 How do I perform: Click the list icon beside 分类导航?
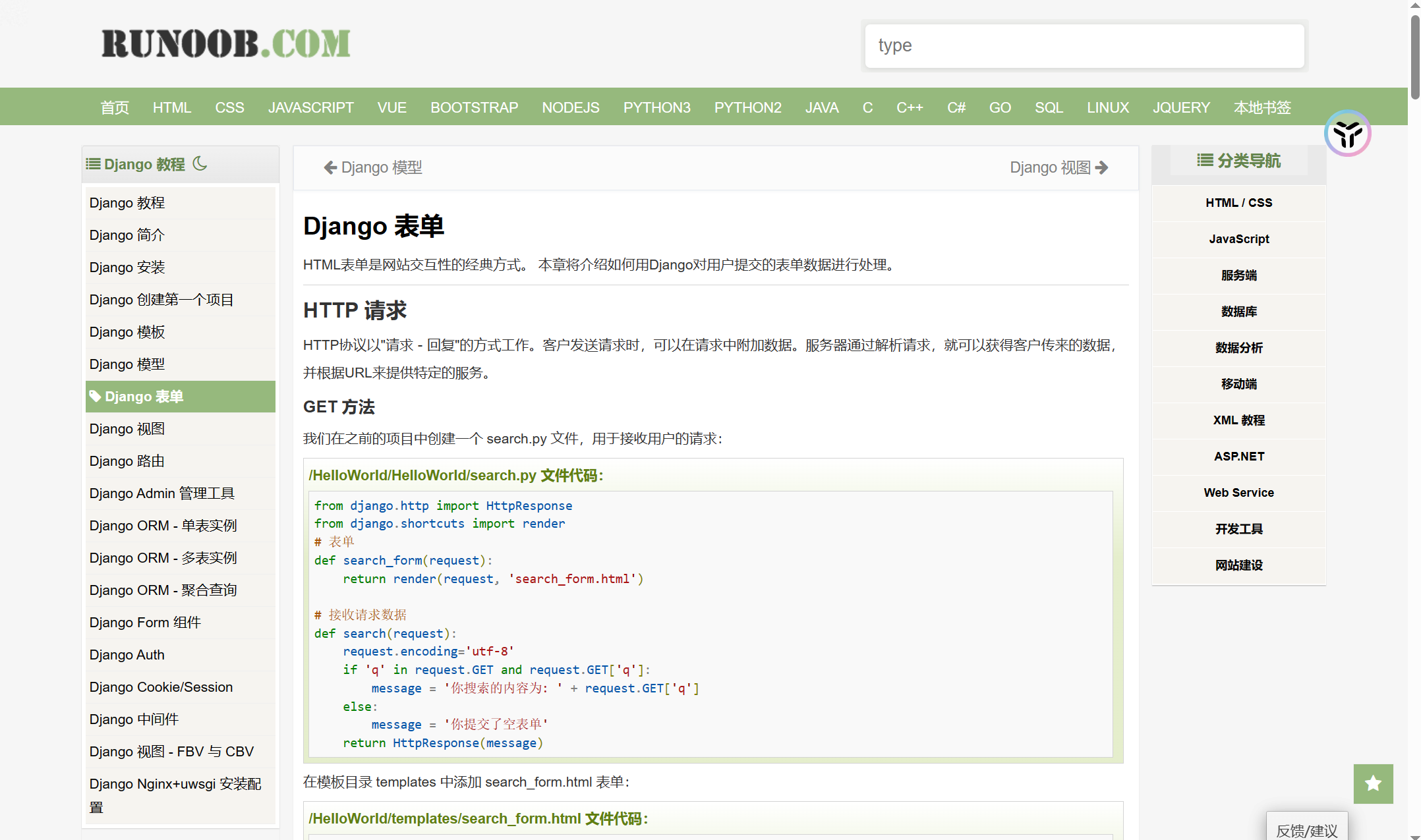coord(1205,160)
